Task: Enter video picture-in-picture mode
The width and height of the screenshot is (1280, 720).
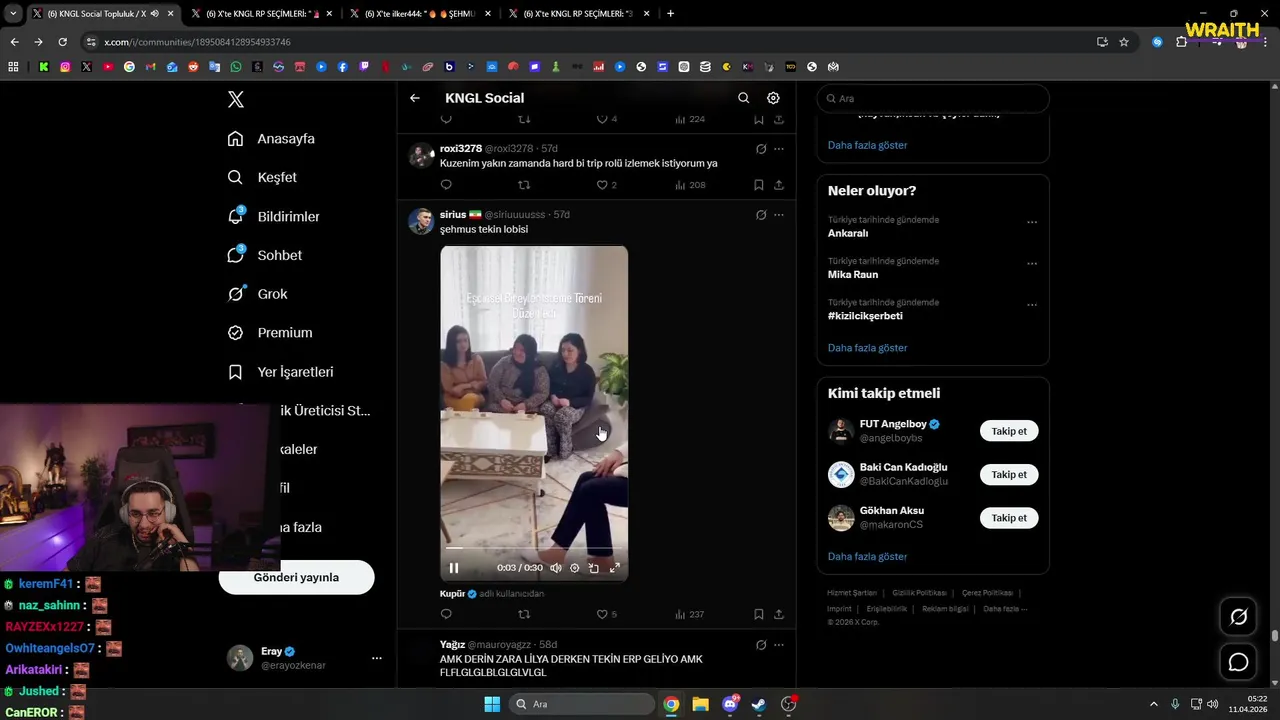Action: (x=593, y=568)
